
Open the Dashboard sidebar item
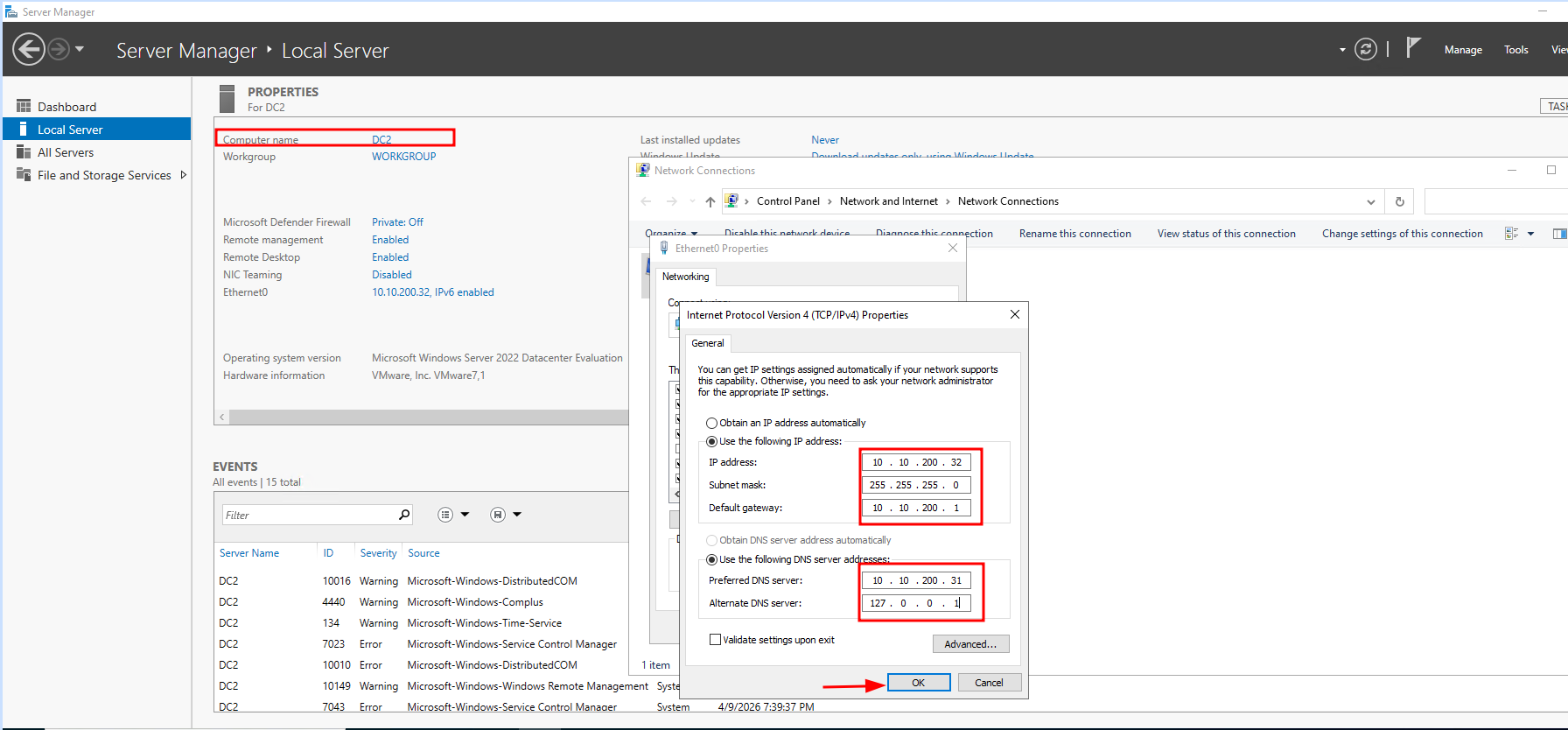coord(66,107)
